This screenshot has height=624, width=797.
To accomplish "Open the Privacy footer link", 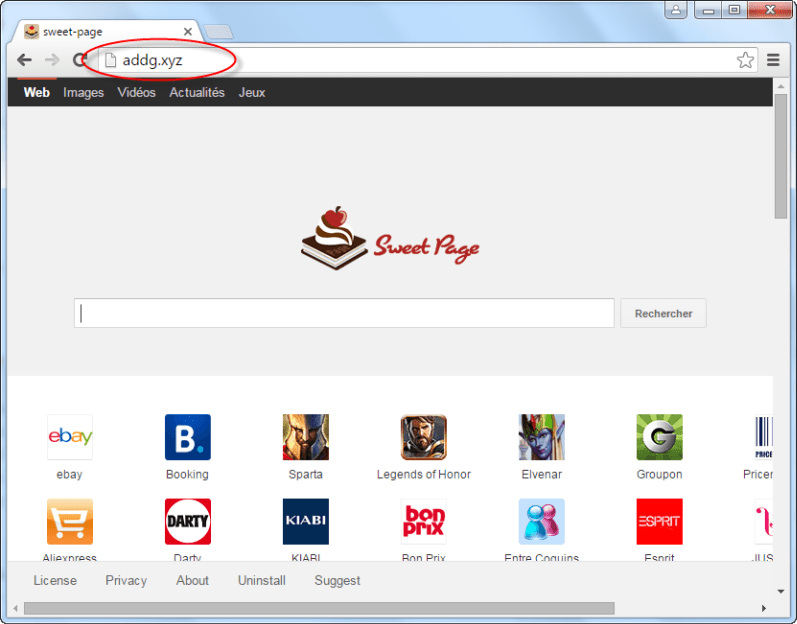I will pyautogui.click(x=126, y=581).
